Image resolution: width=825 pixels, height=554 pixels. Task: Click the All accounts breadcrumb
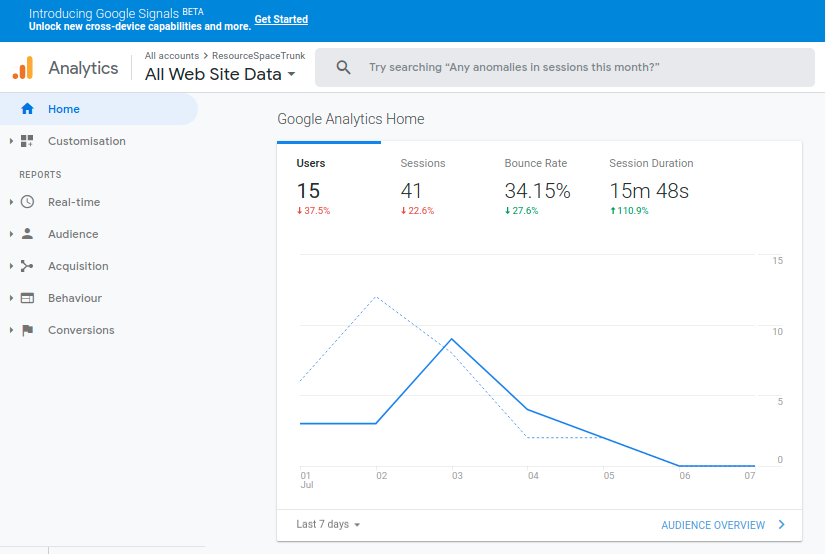click(x=172, y=56)
